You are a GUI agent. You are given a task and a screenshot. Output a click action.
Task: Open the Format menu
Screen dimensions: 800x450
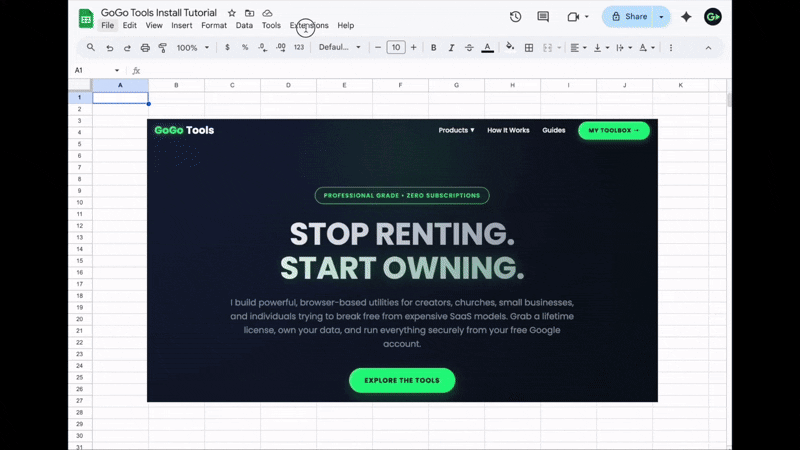point(214,26)
